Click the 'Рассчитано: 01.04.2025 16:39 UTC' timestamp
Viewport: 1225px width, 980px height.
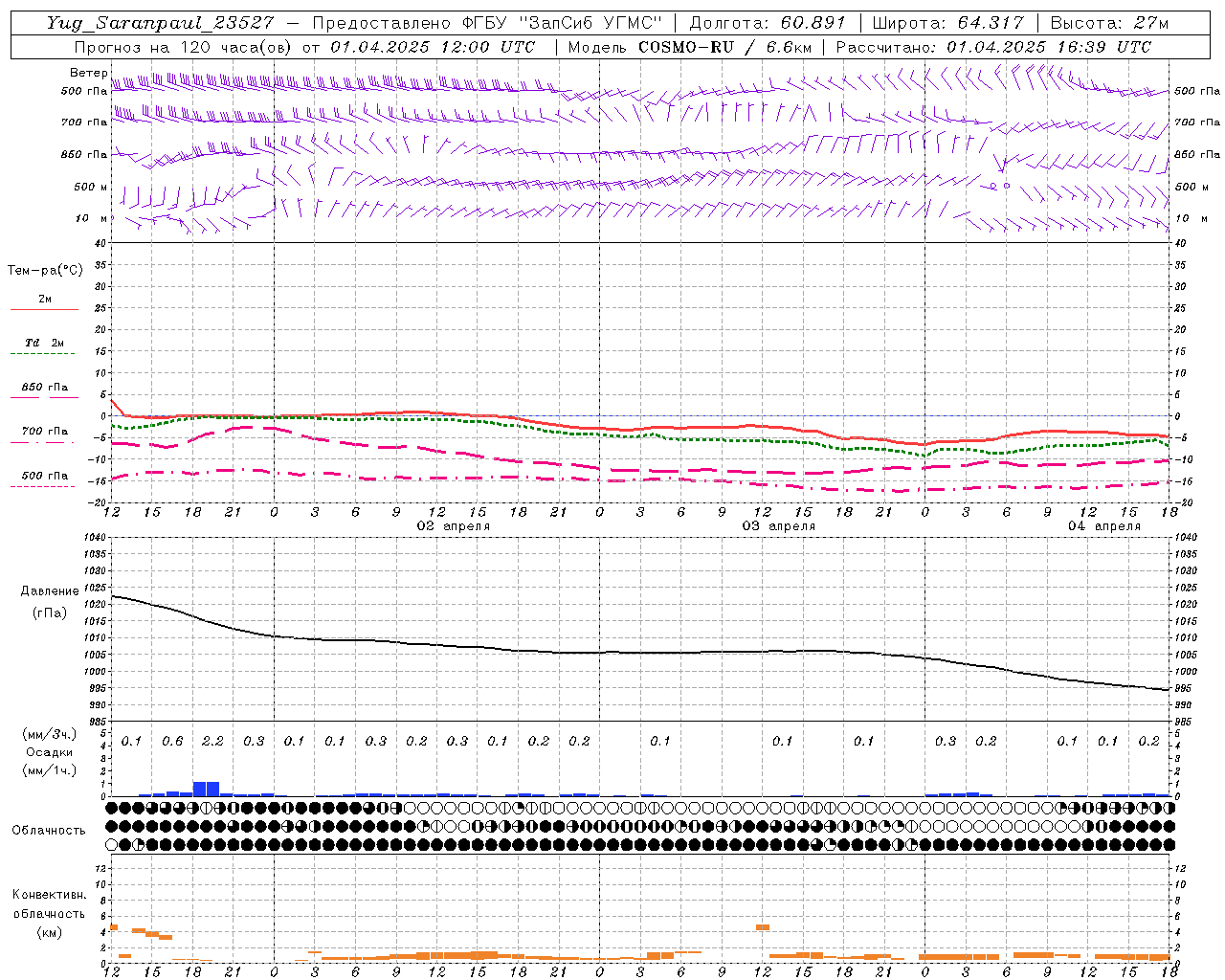pyautogui.click(x=993, y=47)
